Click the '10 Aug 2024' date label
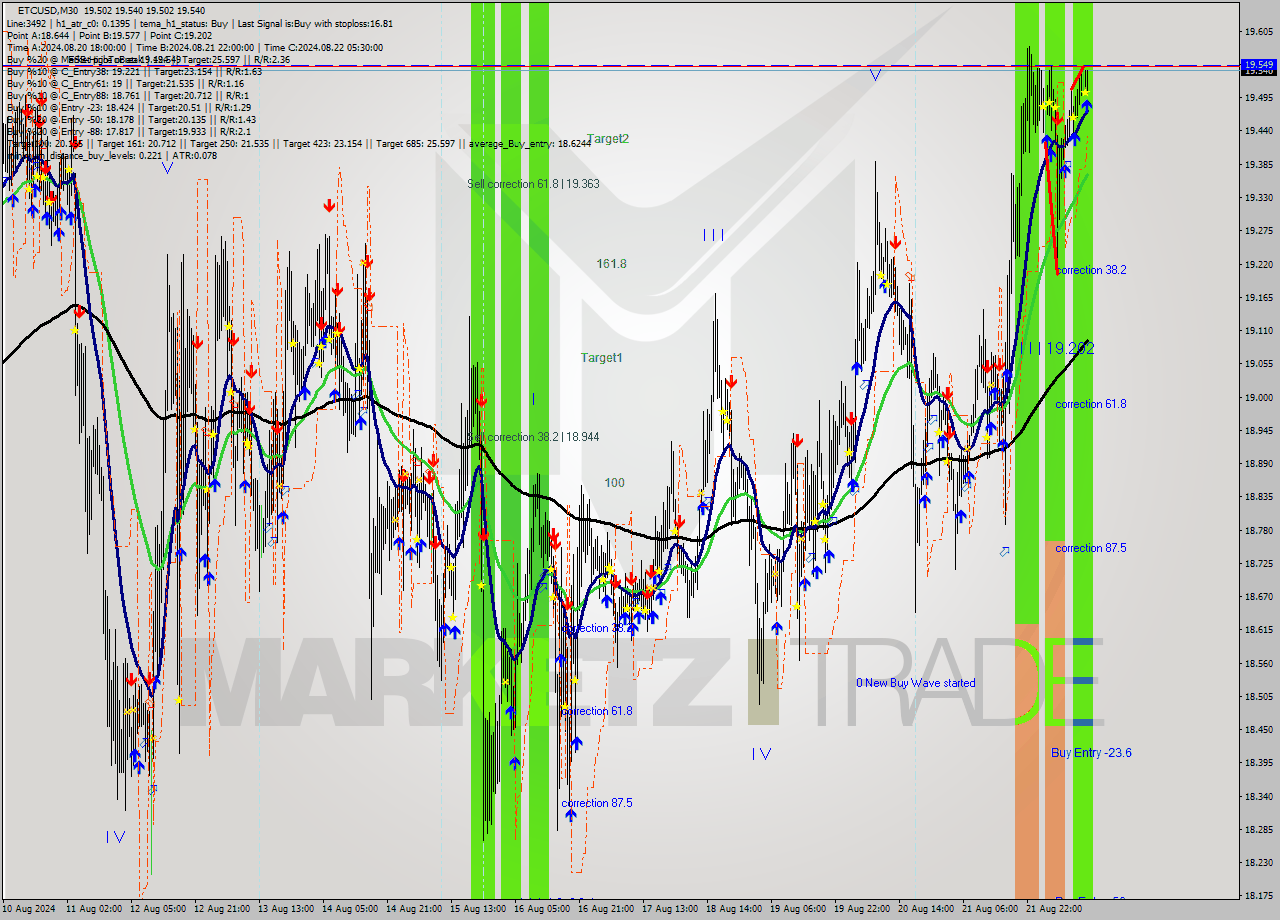 click(x=29, y=909)
